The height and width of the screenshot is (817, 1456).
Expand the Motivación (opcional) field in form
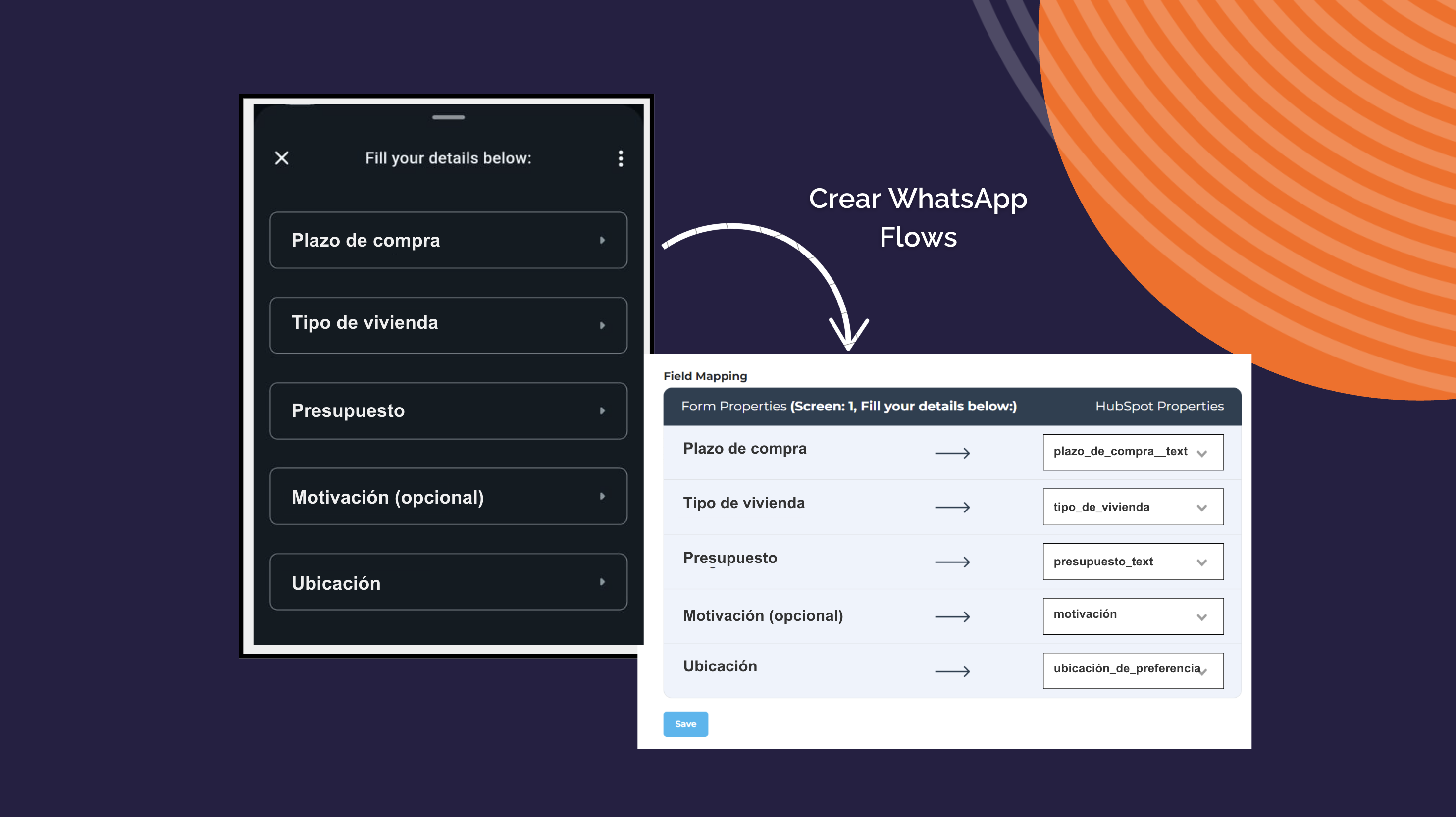(x=448, y=496)
